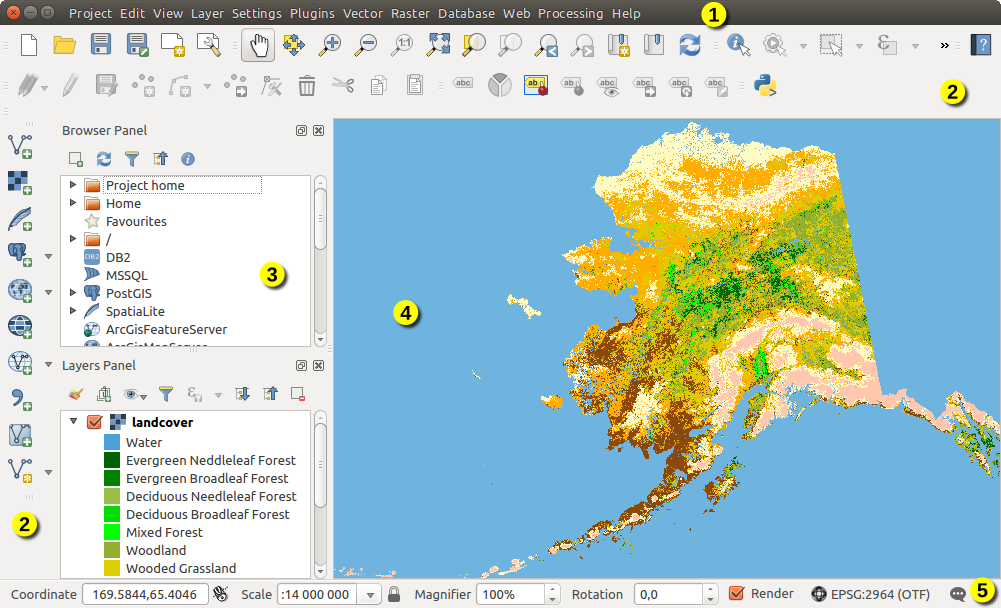Select the Pan Map hand tool
Screen dimensions: 1001x608
pyautogui.click(x=258, y=45)
